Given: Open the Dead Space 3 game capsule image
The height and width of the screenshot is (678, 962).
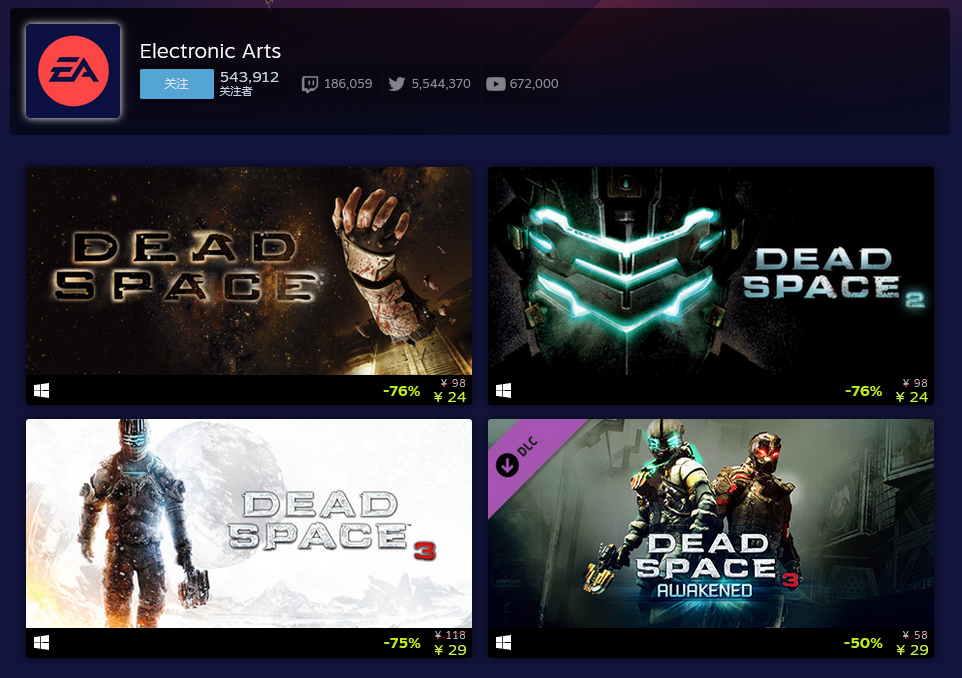Looking at the screenshot, I should [249, 523].
